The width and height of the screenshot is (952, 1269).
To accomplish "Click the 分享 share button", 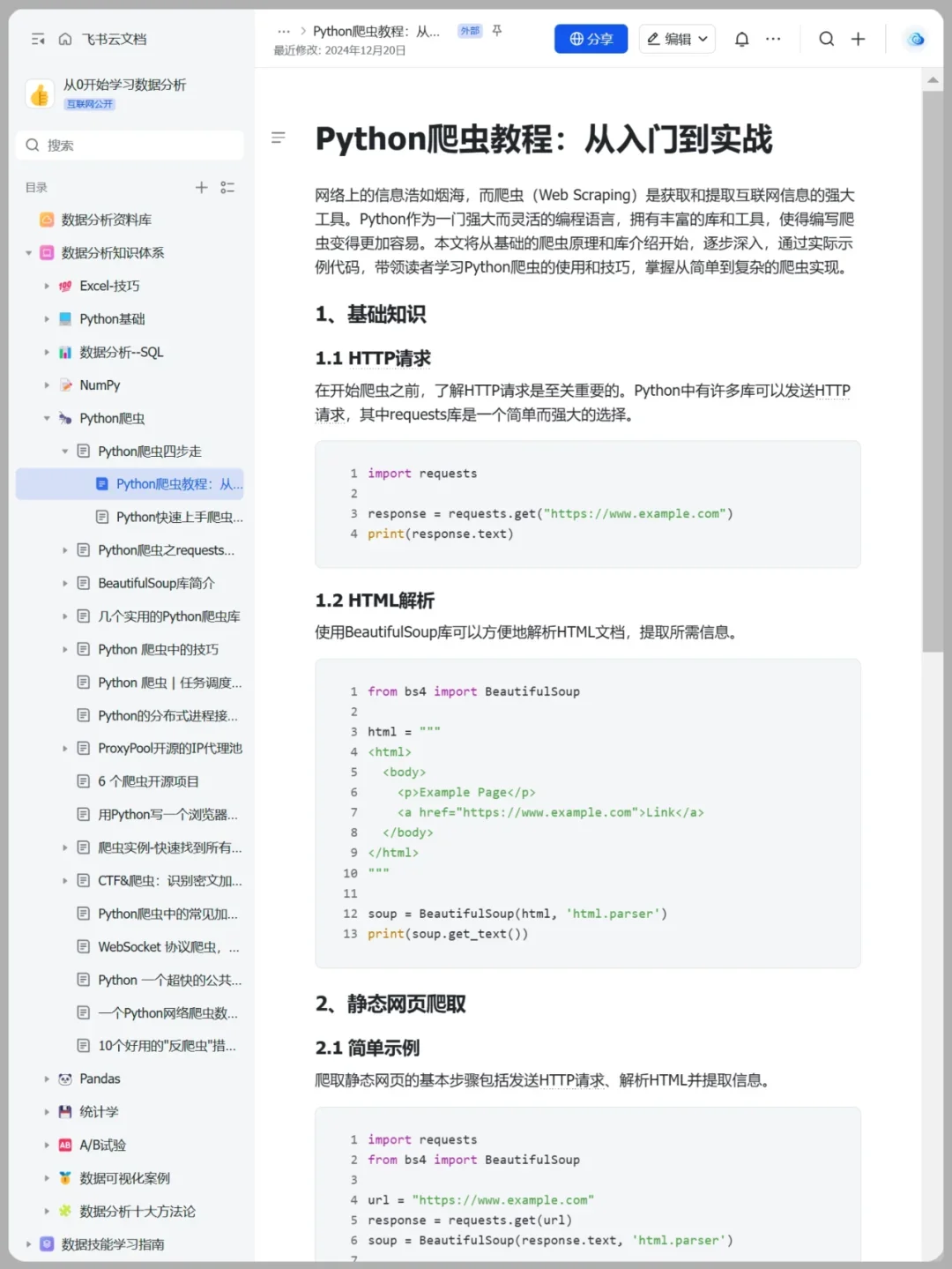I will click(591, 39).
